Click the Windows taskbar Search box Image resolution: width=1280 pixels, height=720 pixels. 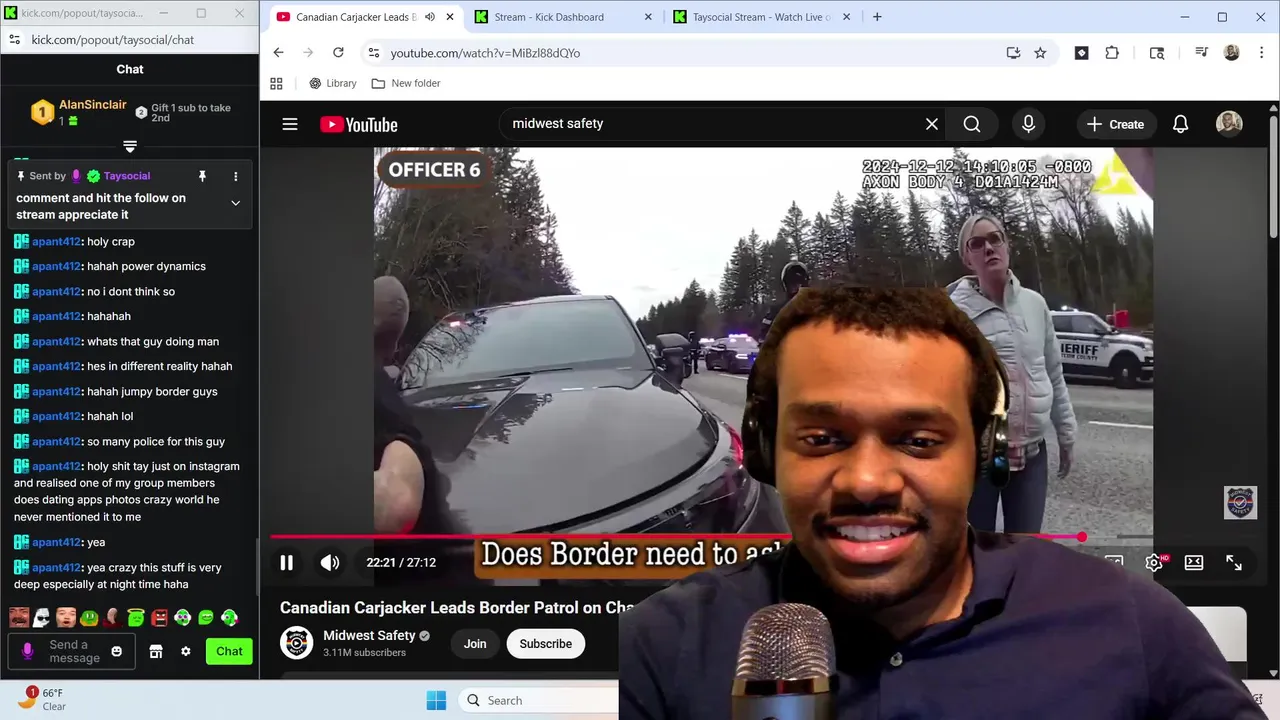(538, 700)
